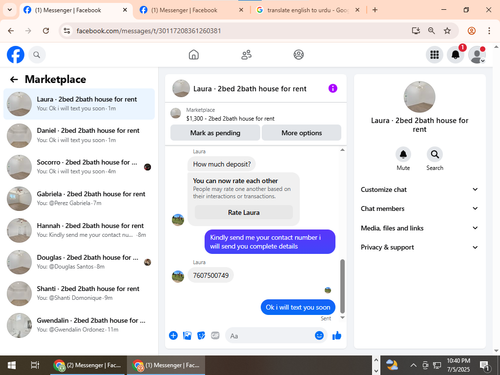
Task: Toggle the purple conversation information icon
Action: pyautogui.click(x=333, y=88)
